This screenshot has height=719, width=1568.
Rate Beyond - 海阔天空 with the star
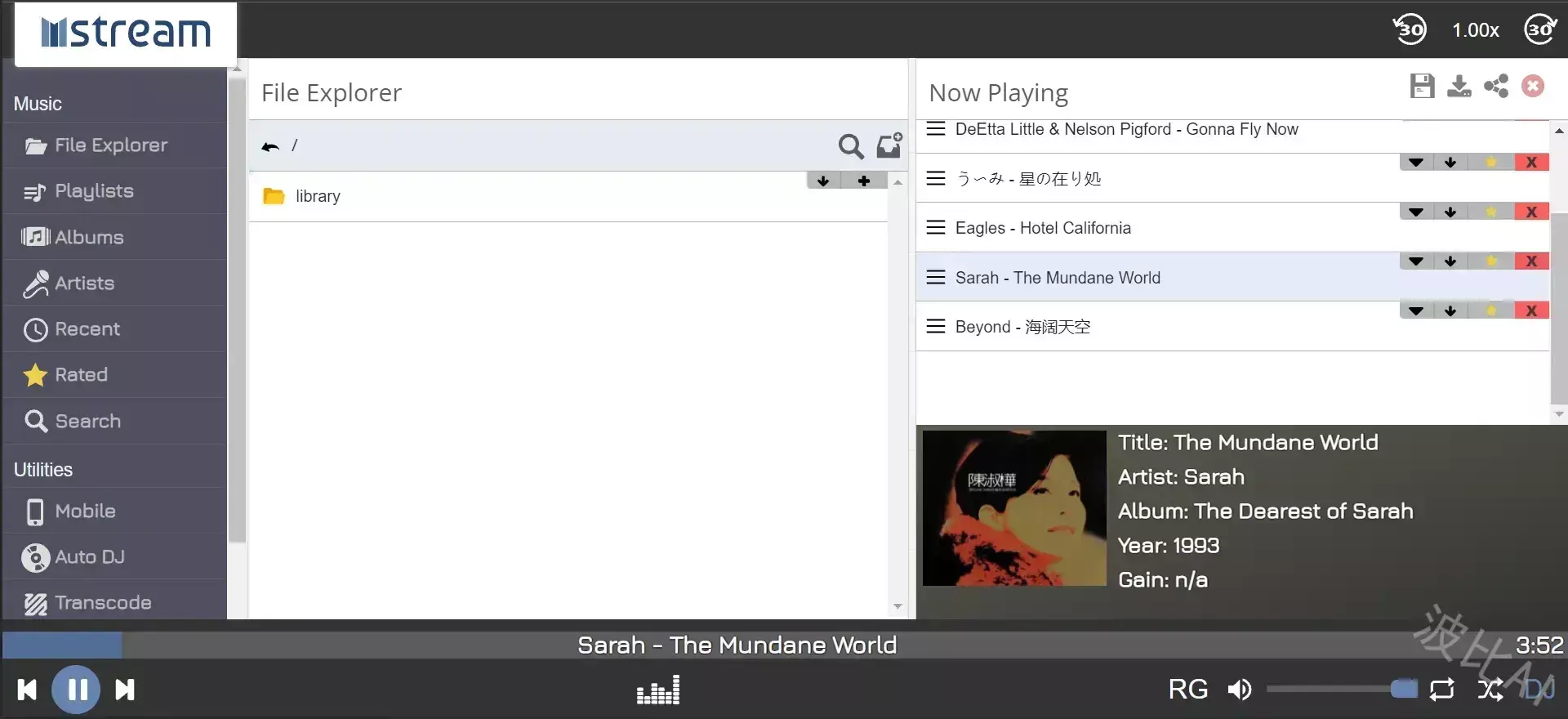1491,311
